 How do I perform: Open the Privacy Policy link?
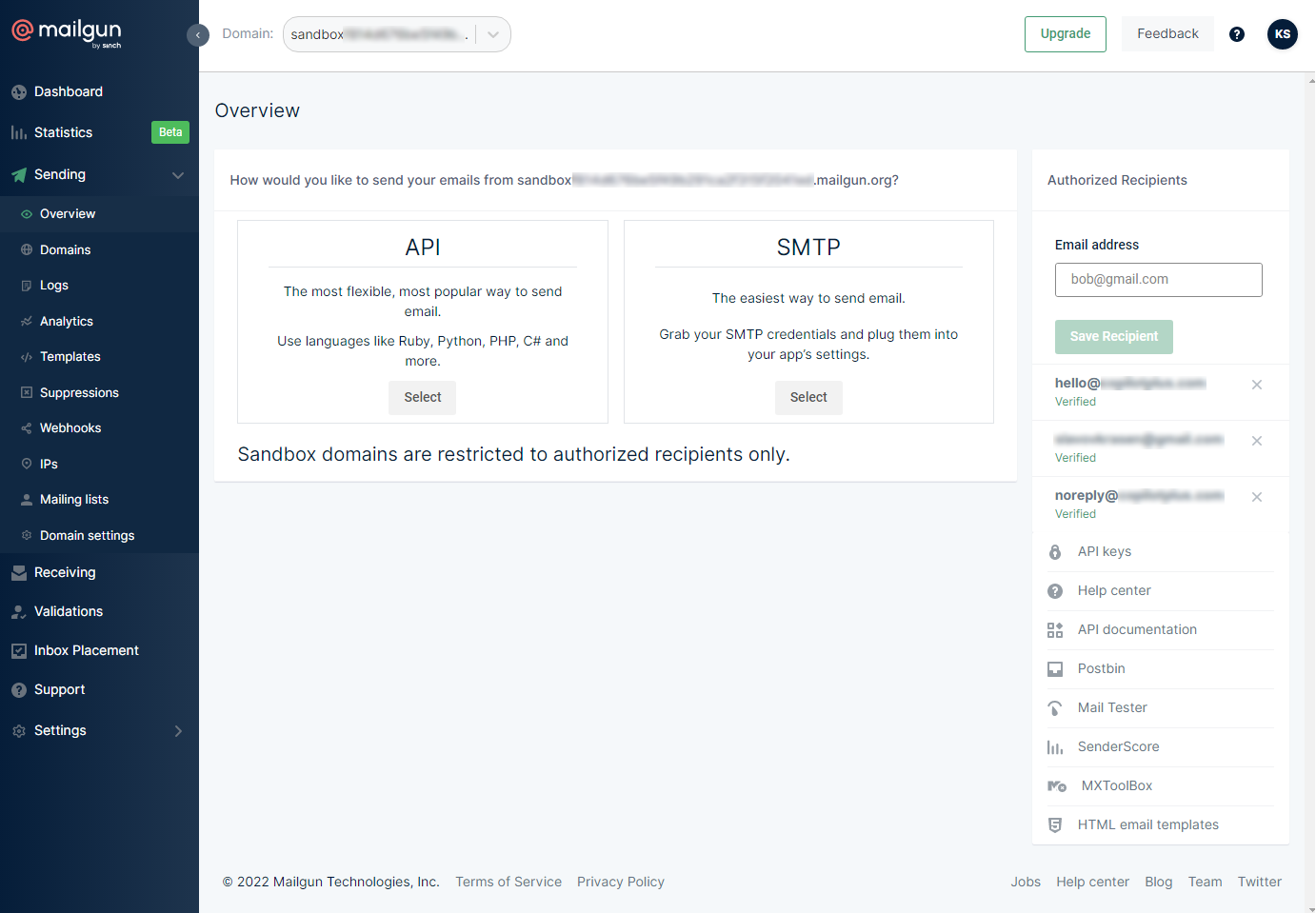(x=620, y=882)
